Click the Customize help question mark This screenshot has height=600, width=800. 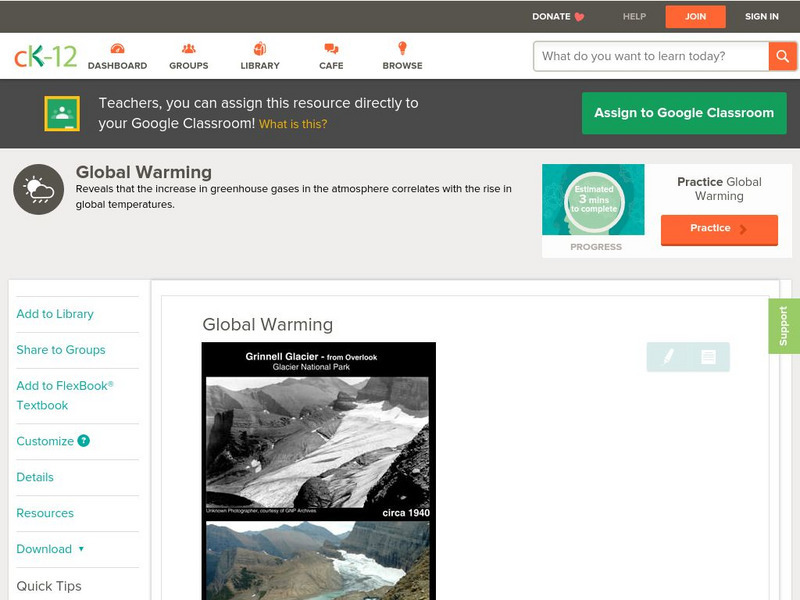(84, 441)
